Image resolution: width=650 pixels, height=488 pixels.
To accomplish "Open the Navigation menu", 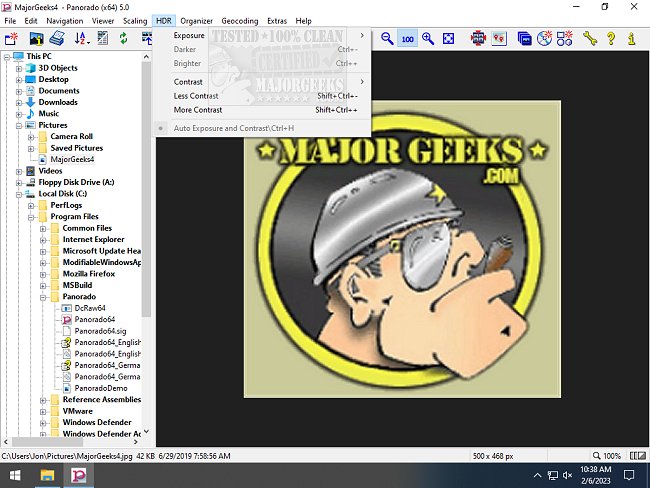I will (x=65, y=21).
